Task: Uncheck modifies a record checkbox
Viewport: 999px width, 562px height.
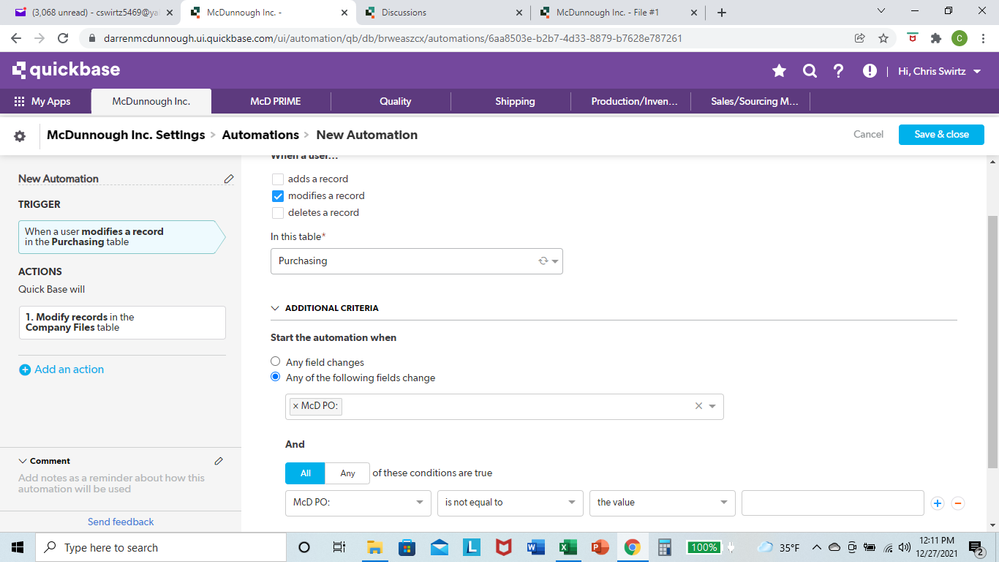Action: (277, 196)
